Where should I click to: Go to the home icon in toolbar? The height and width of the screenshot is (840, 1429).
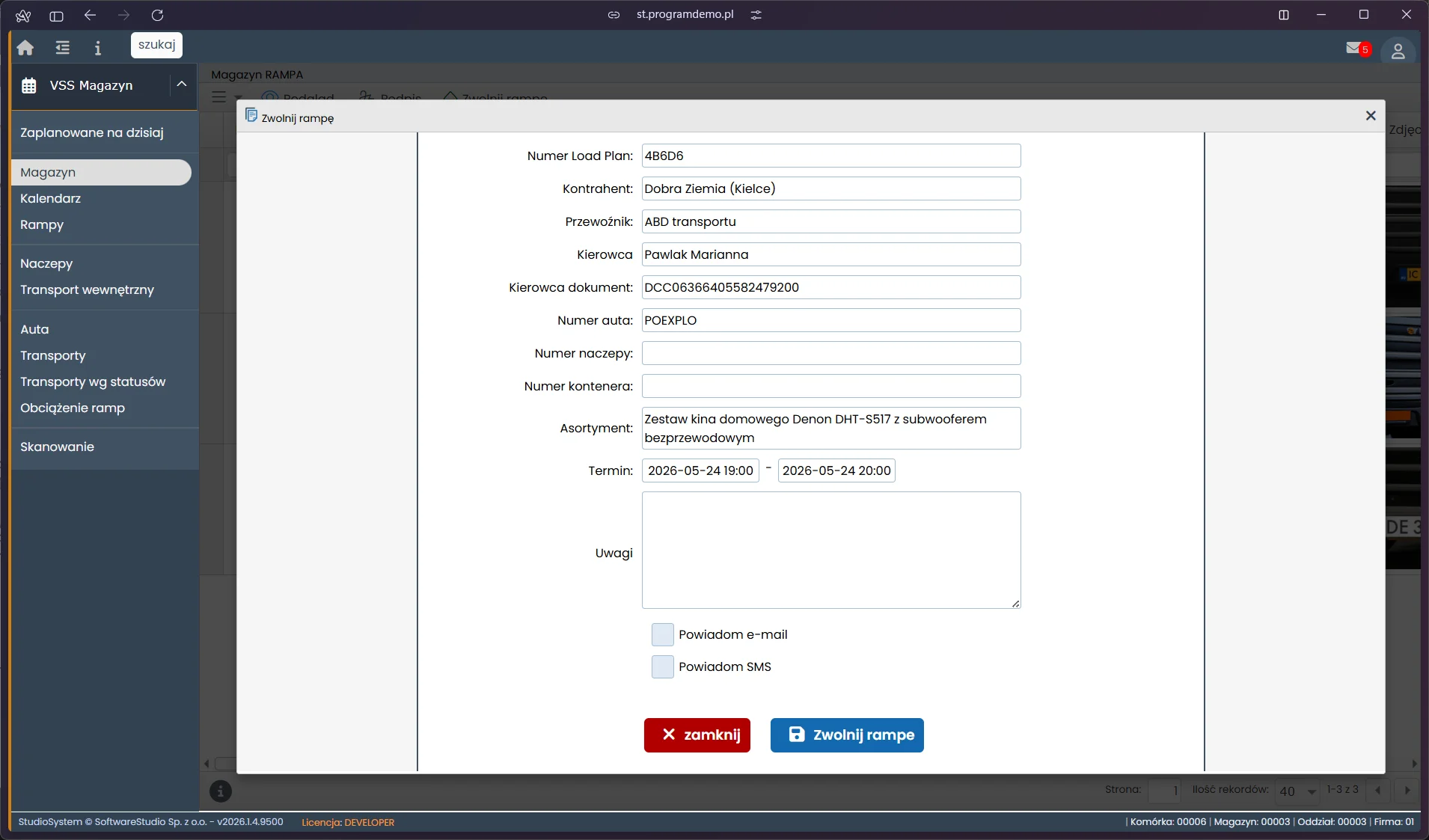coord(25,48)
